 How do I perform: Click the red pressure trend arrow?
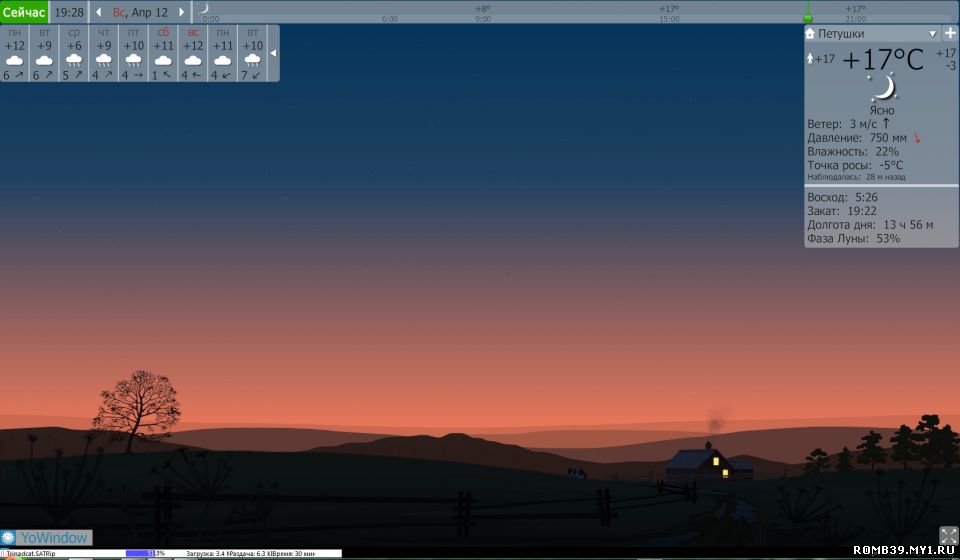pyautogui.click(x=917, y=138)
